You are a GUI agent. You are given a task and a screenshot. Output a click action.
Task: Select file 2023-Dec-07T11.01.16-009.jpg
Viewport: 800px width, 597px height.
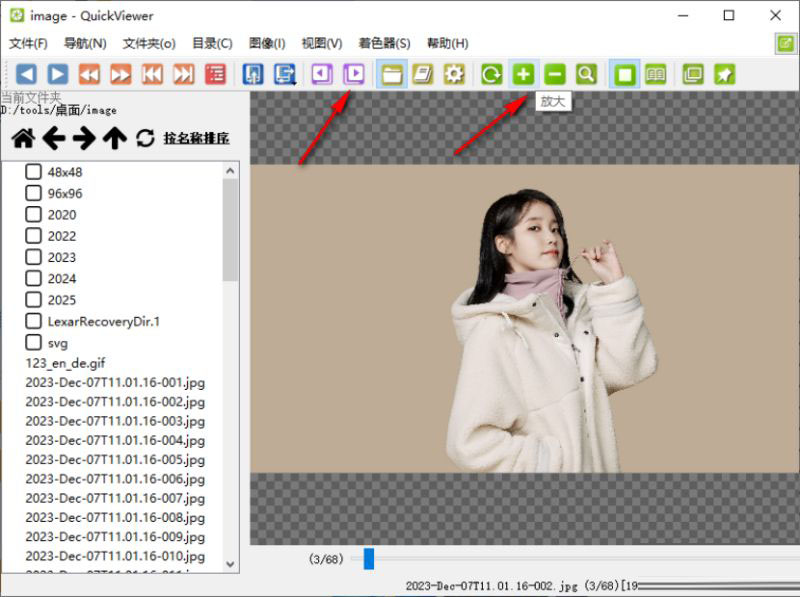coord(115,537)
